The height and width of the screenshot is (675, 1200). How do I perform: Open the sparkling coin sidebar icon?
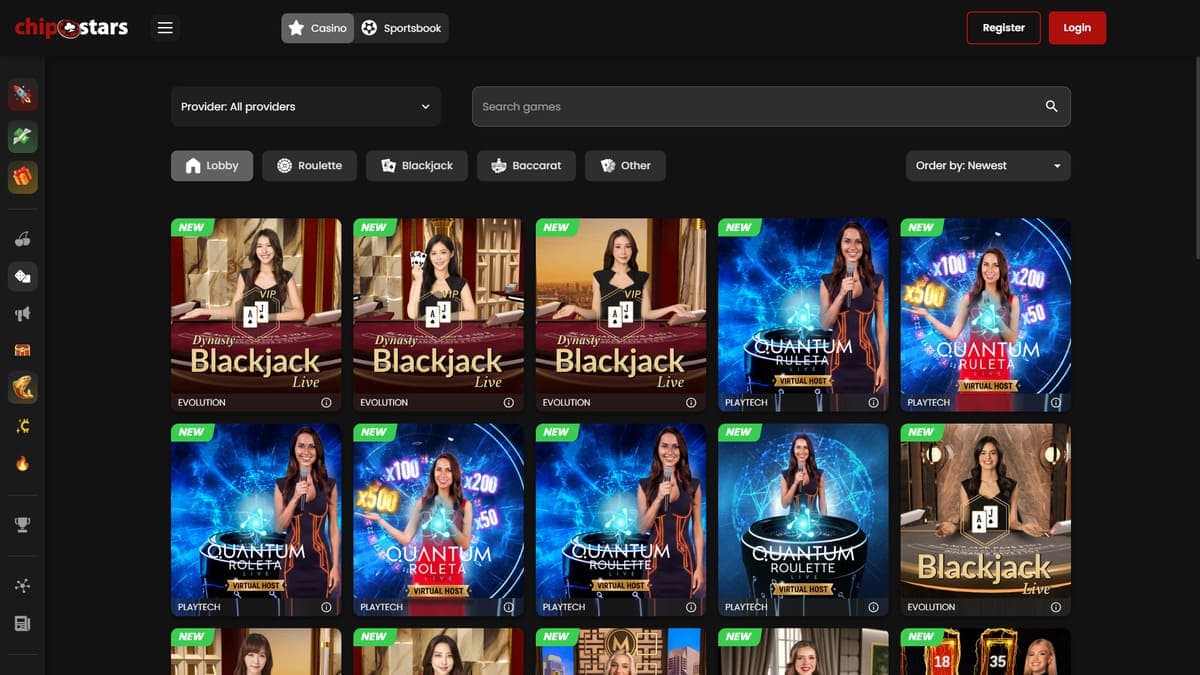[22, 427]
